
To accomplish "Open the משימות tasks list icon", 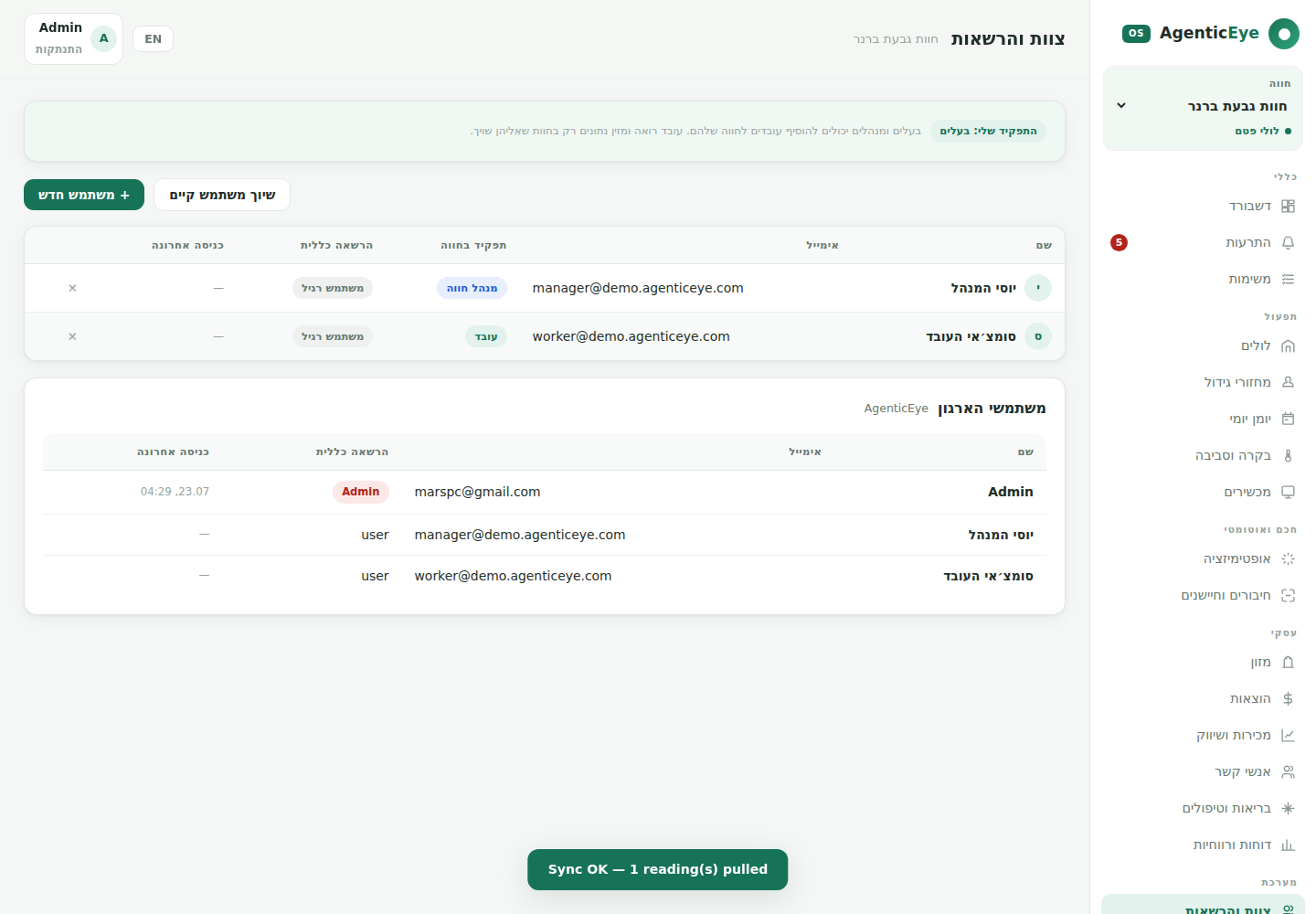I will coord(1288,279).
